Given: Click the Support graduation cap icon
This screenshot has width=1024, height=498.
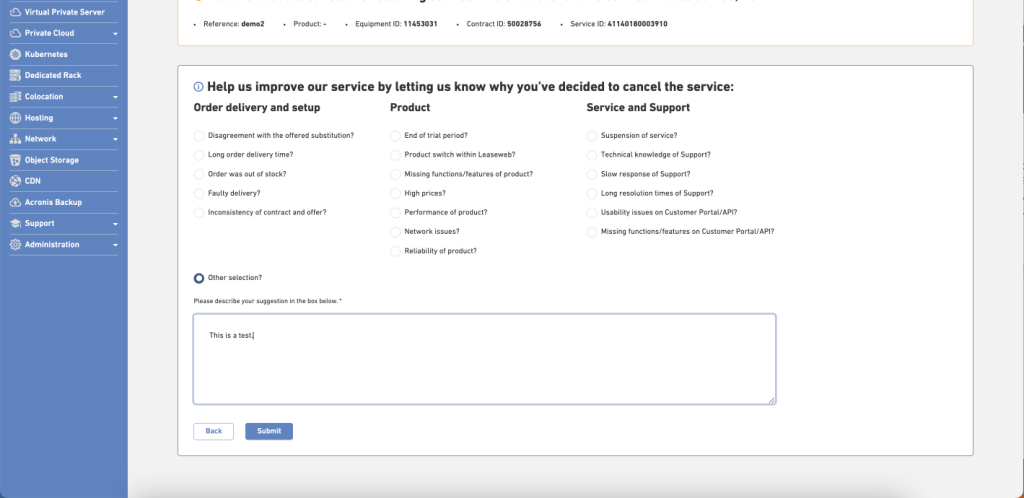Looking at the screenshot, I should pyautogui.click(x=15, y=223).
